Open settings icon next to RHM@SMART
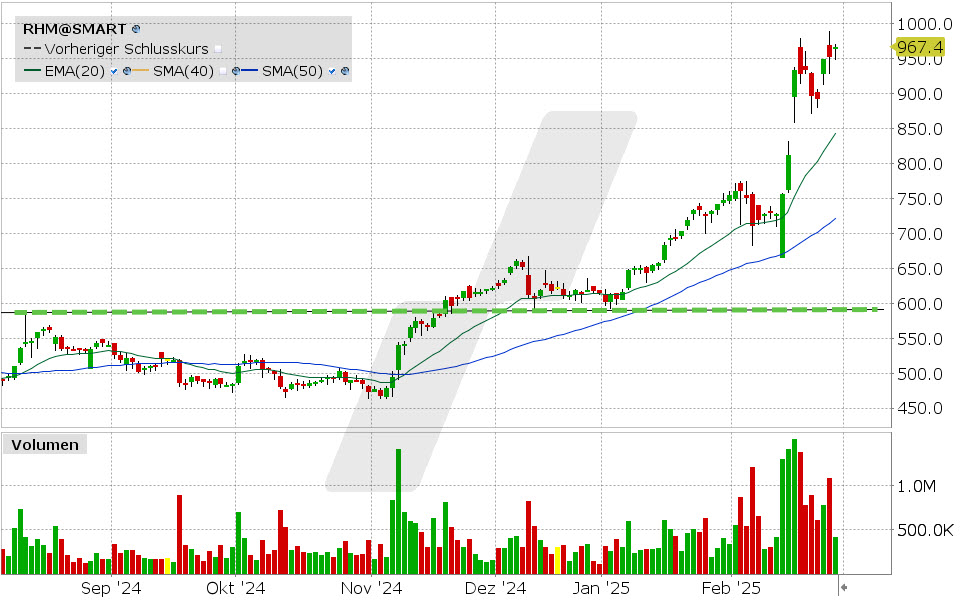The height and width of the screenshot is (600, 960). coord(136,29)
